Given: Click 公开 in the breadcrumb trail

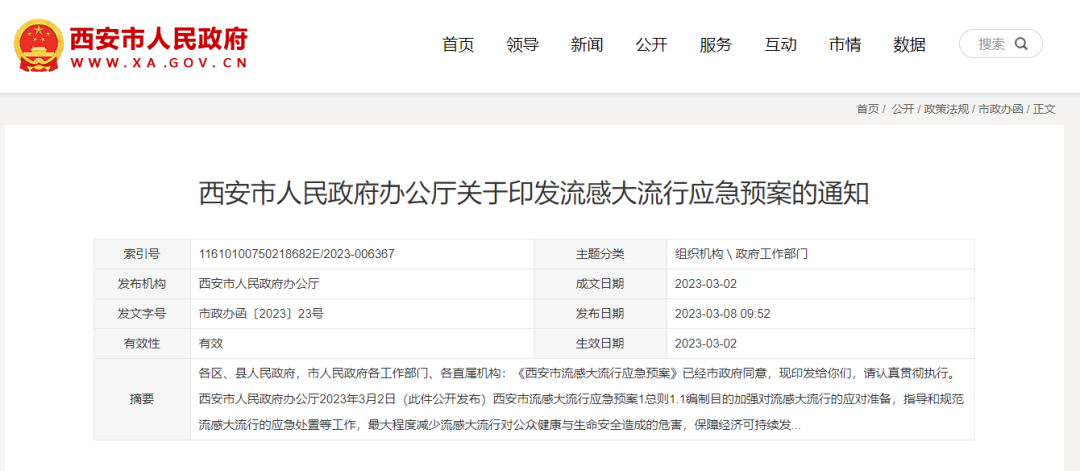Looking at the screenshot, I should coord(903,109).
